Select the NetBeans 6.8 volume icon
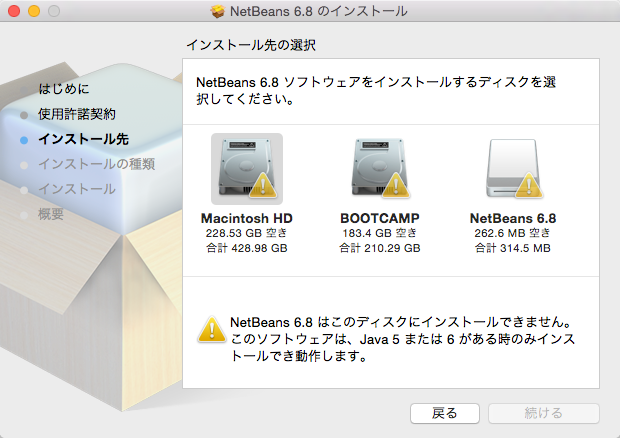 click(x=513, y=169)
